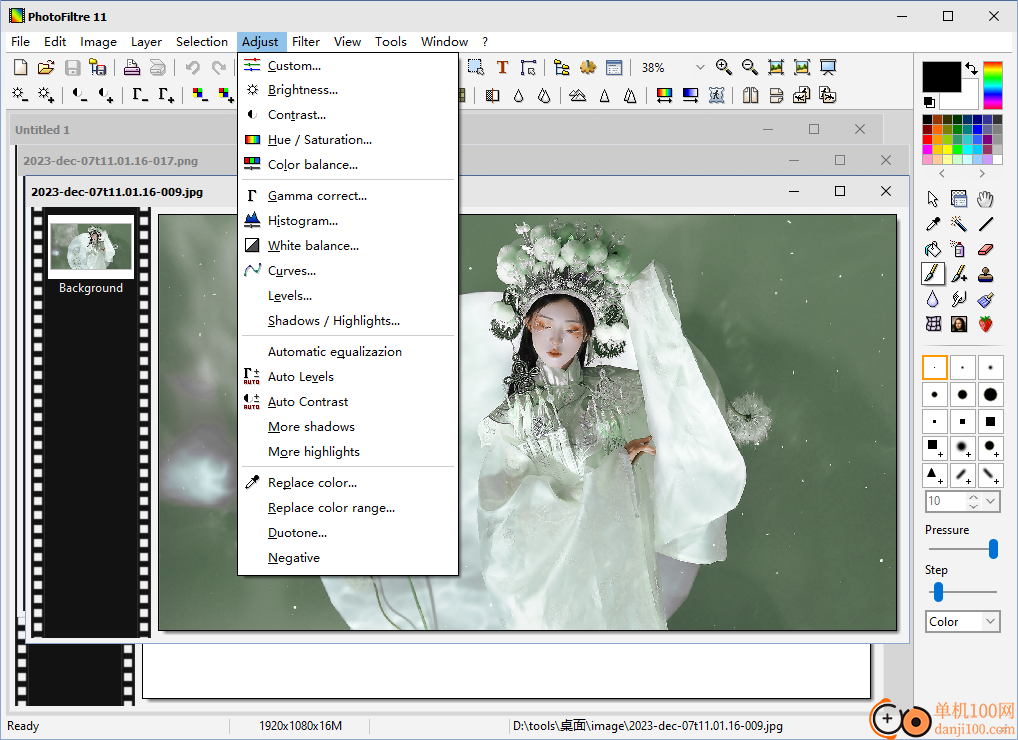Image resolution: width=1018 pixels, height=740 pixels.
Task: Select the Background layer thumbnail
Action: (x=91, y=247)
